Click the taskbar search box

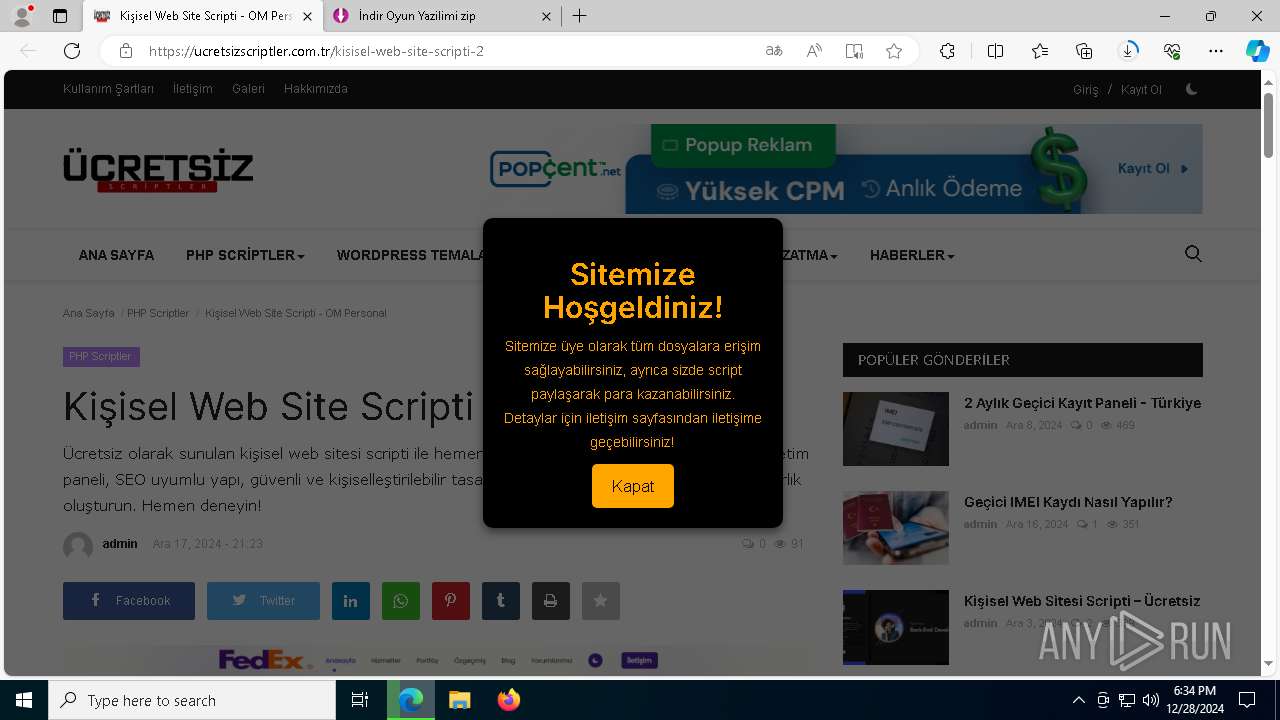click(192, 700)
